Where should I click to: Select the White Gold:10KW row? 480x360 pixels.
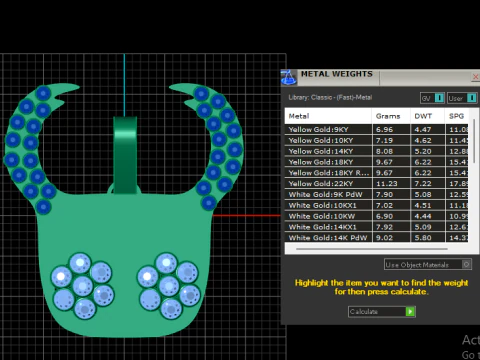coord(377,216)
